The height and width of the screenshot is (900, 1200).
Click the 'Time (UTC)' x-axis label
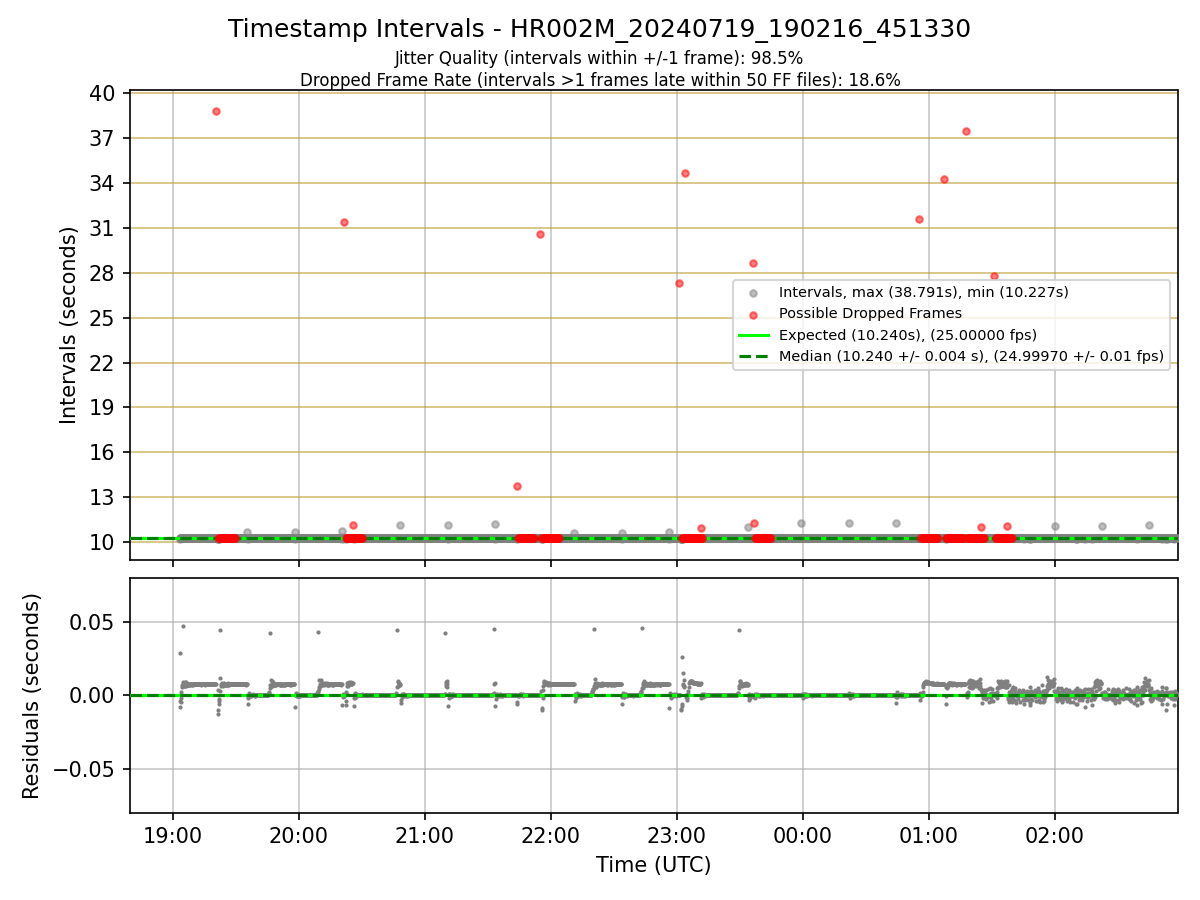(x=653, y=865)
